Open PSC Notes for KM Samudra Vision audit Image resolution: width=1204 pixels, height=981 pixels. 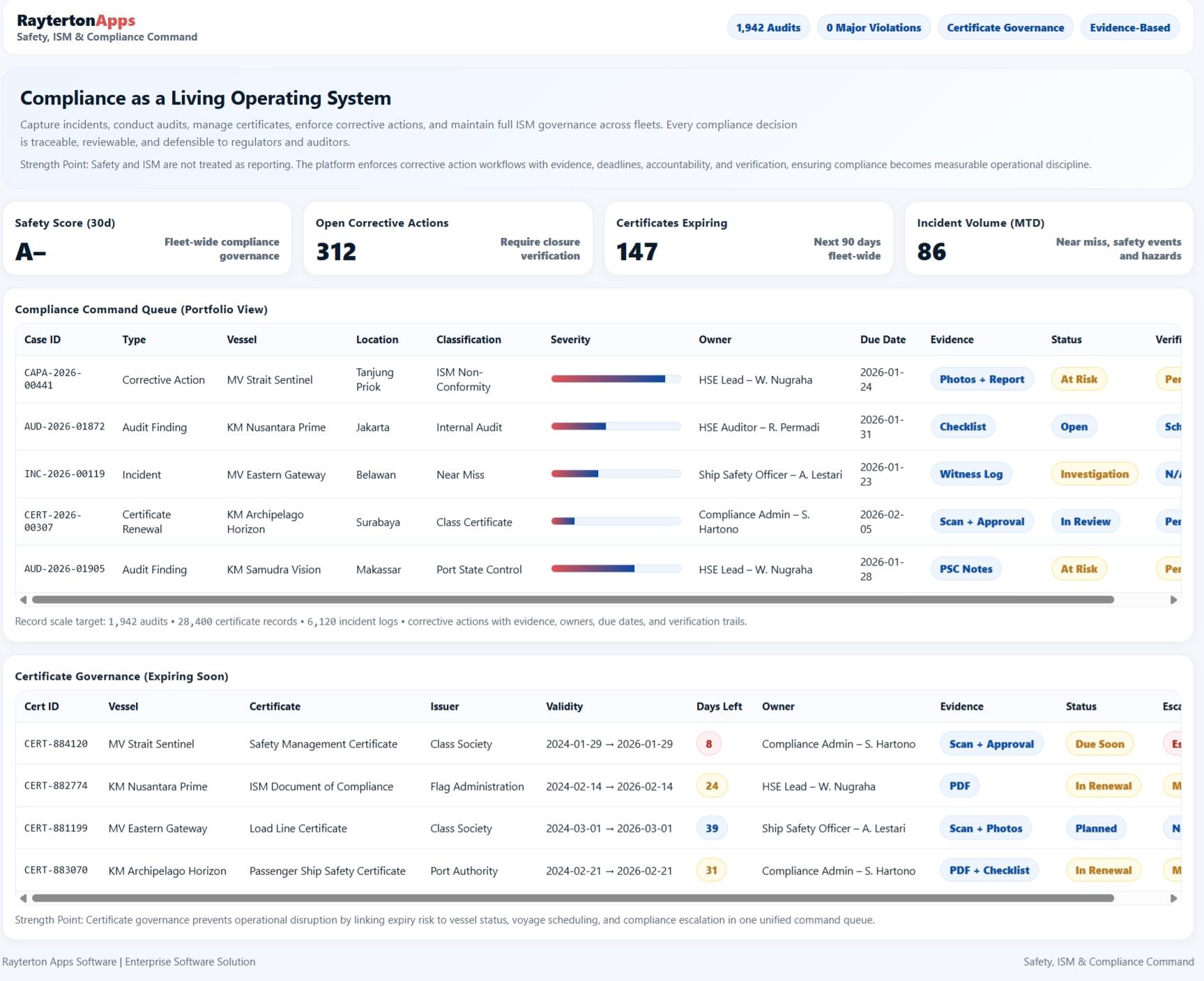[966, 568]
